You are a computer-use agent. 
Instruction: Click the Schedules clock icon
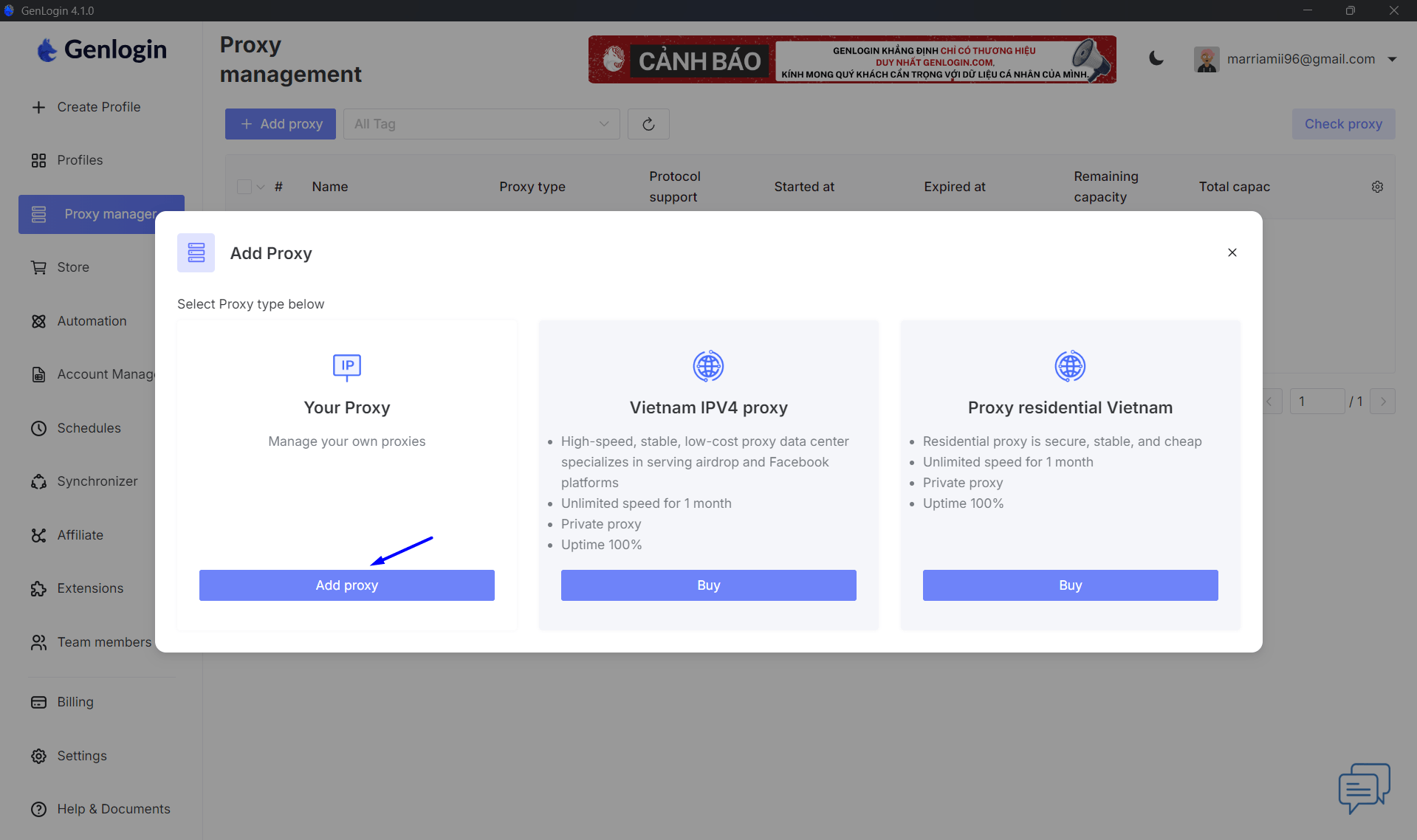[x=38, y=428]
